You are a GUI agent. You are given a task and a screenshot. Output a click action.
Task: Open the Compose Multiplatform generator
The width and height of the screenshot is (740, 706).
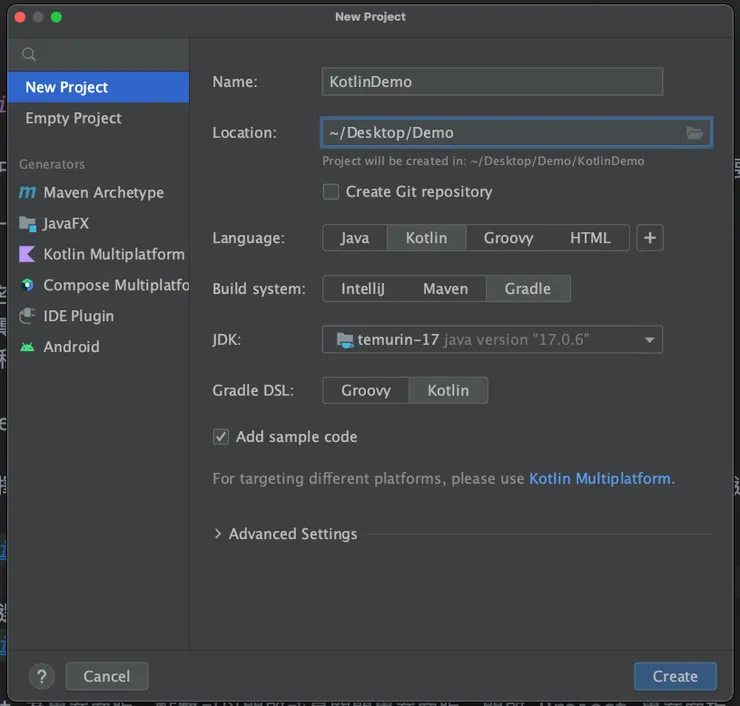tap(98, 285)
